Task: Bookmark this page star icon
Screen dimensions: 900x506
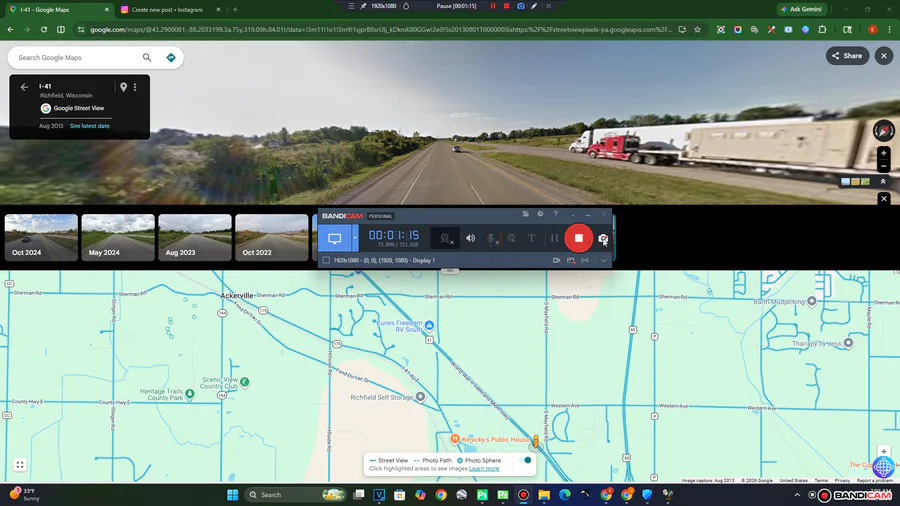Action: 697,29
